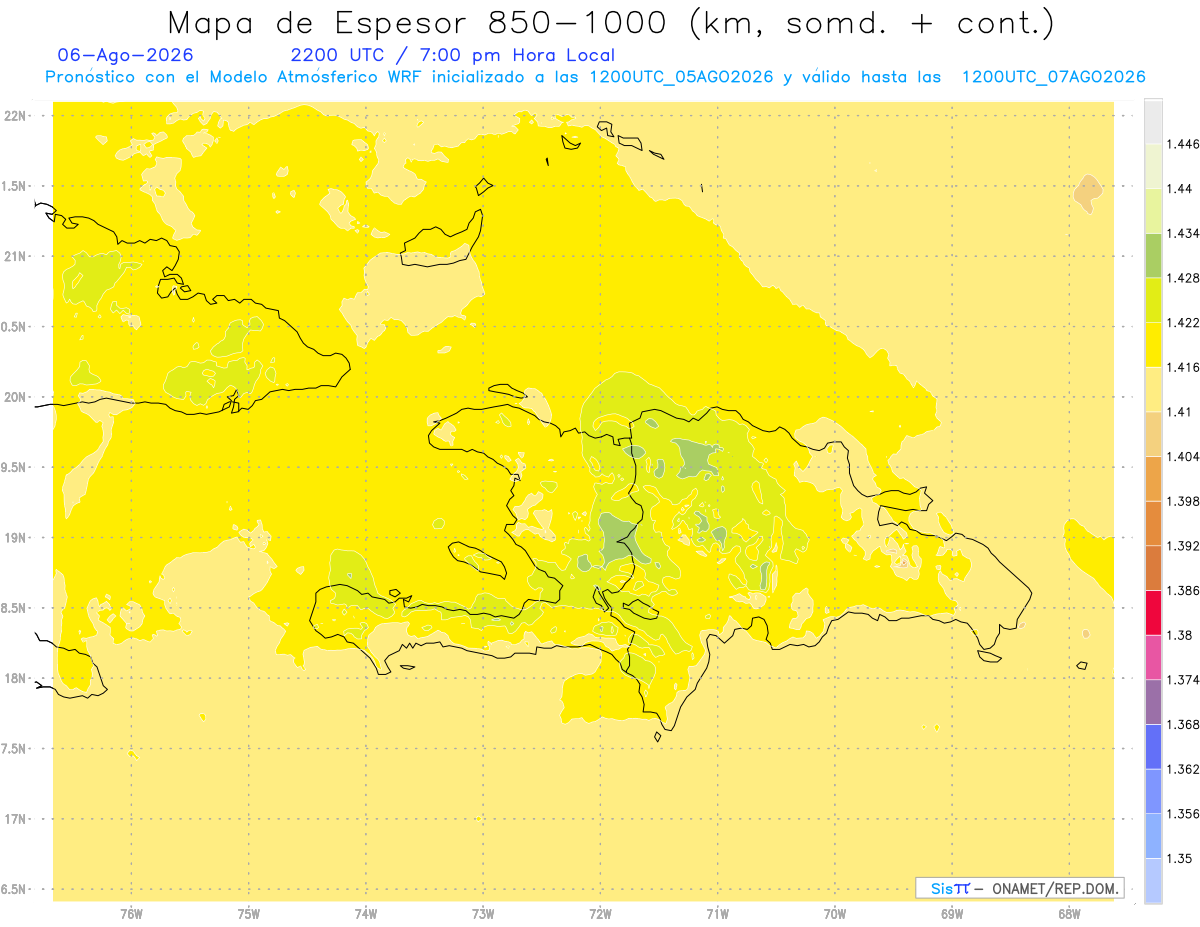Click the colorbar value '1.35'

click(1178, 859)
